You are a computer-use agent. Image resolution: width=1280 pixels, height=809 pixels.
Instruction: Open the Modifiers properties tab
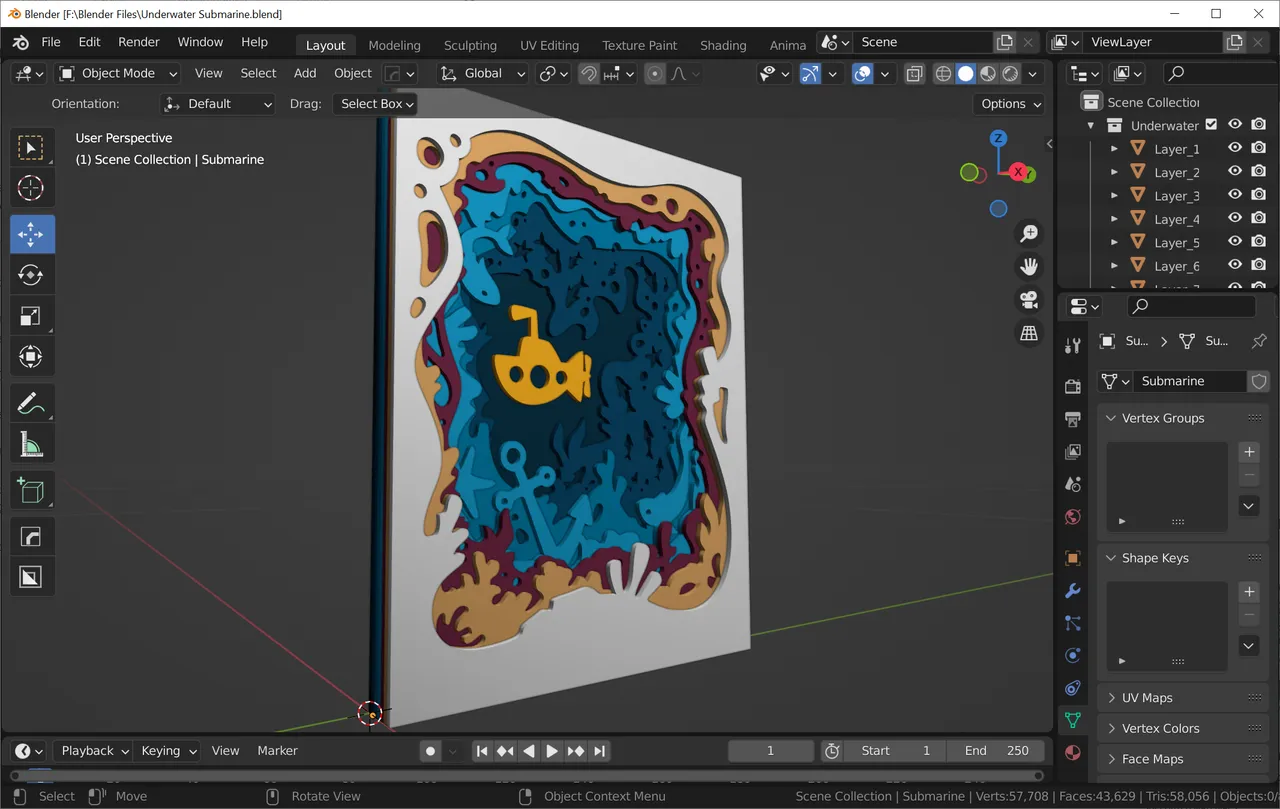click(1073, 590)
